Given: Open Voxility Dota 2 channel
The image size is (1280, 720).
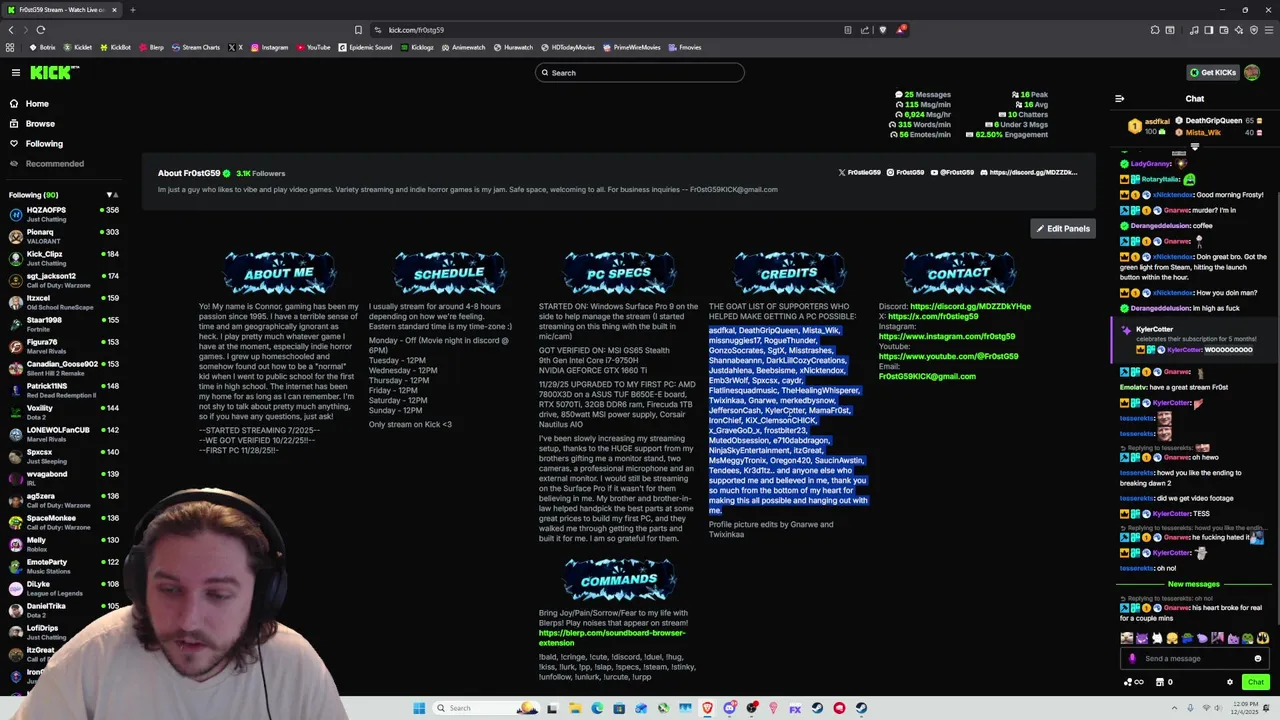Looking at the screenshot, I should coord(62,412).
